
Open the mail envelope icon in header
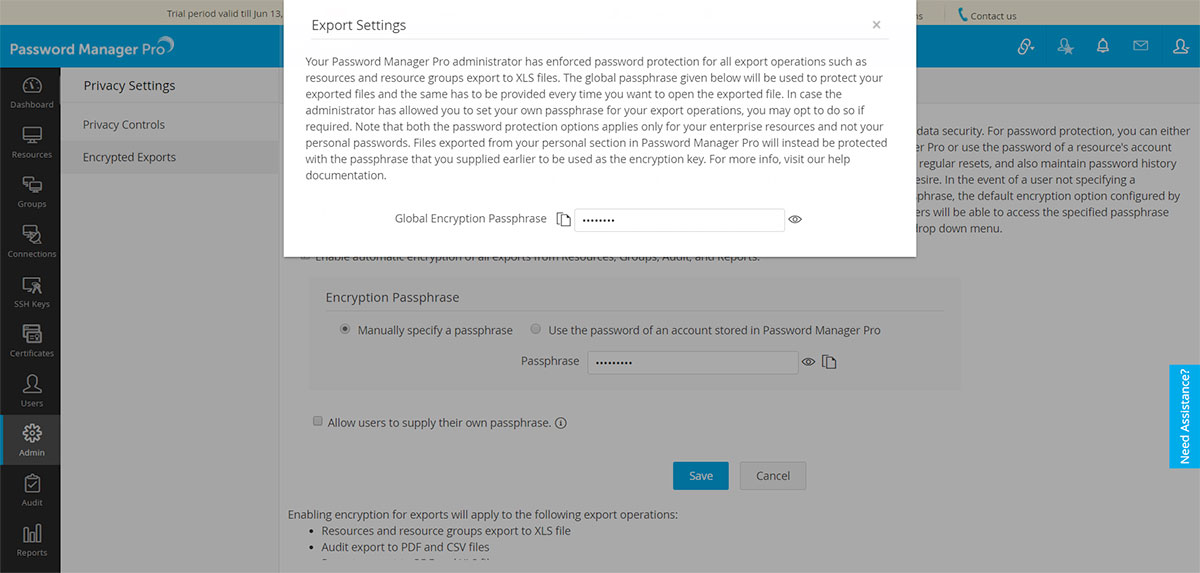(1140, 46)
